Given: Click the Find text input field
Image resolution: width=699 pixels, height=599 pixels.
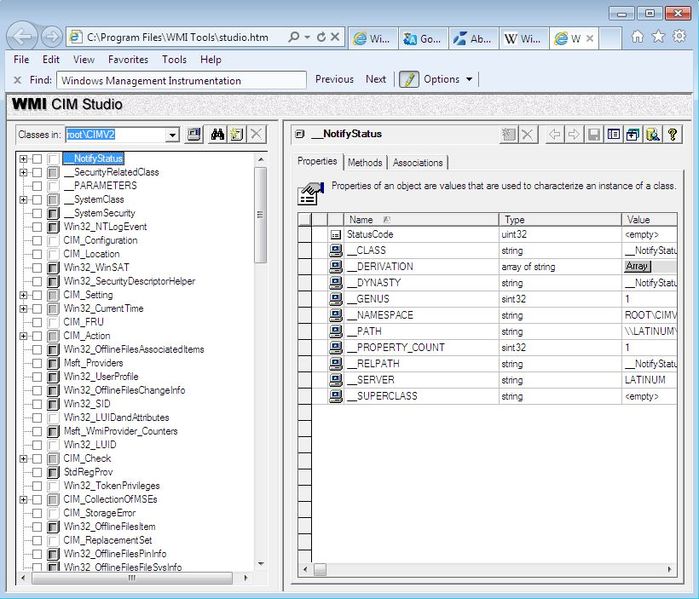Looking at the screenshot, I should click(x=181, y=80).
